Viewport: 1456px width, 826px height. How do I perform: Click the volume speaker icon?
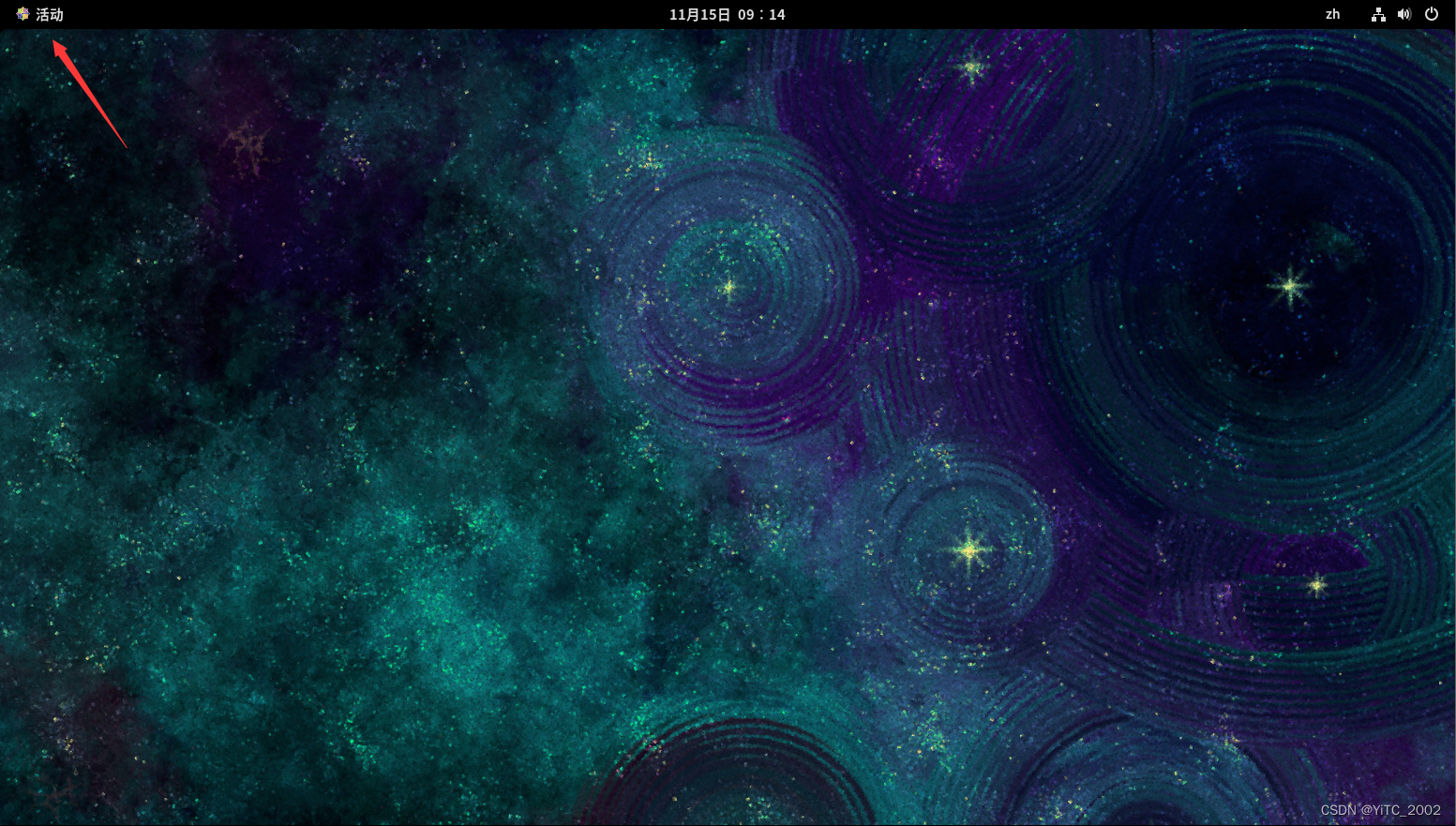click(1404, 14)
